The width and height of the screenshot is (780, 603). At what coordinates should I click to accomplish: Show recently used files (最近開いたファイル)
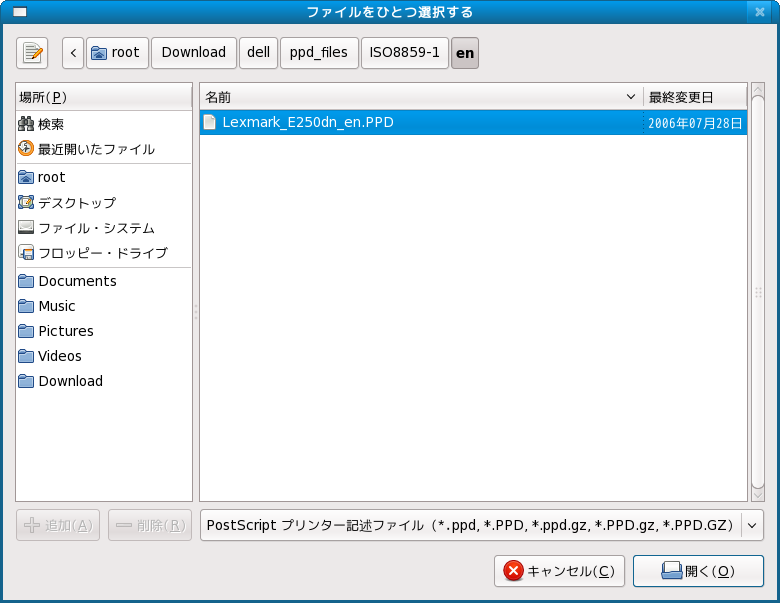(x=96, y=149)
